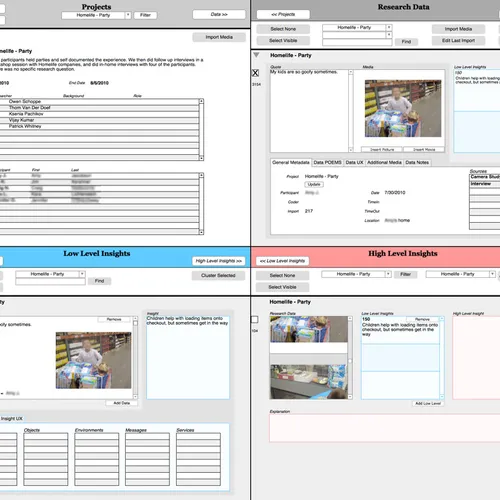
Task: Click Select None in High Level Insights panel
Action: [282, 275]
